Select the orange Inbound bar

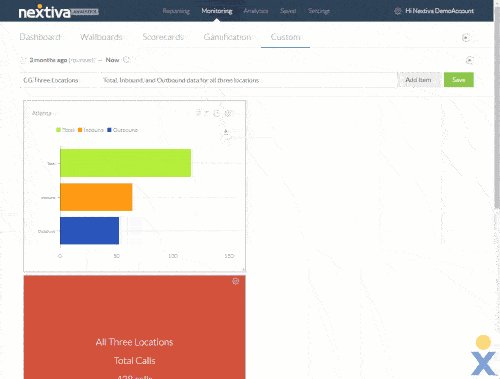coord(96,197)
